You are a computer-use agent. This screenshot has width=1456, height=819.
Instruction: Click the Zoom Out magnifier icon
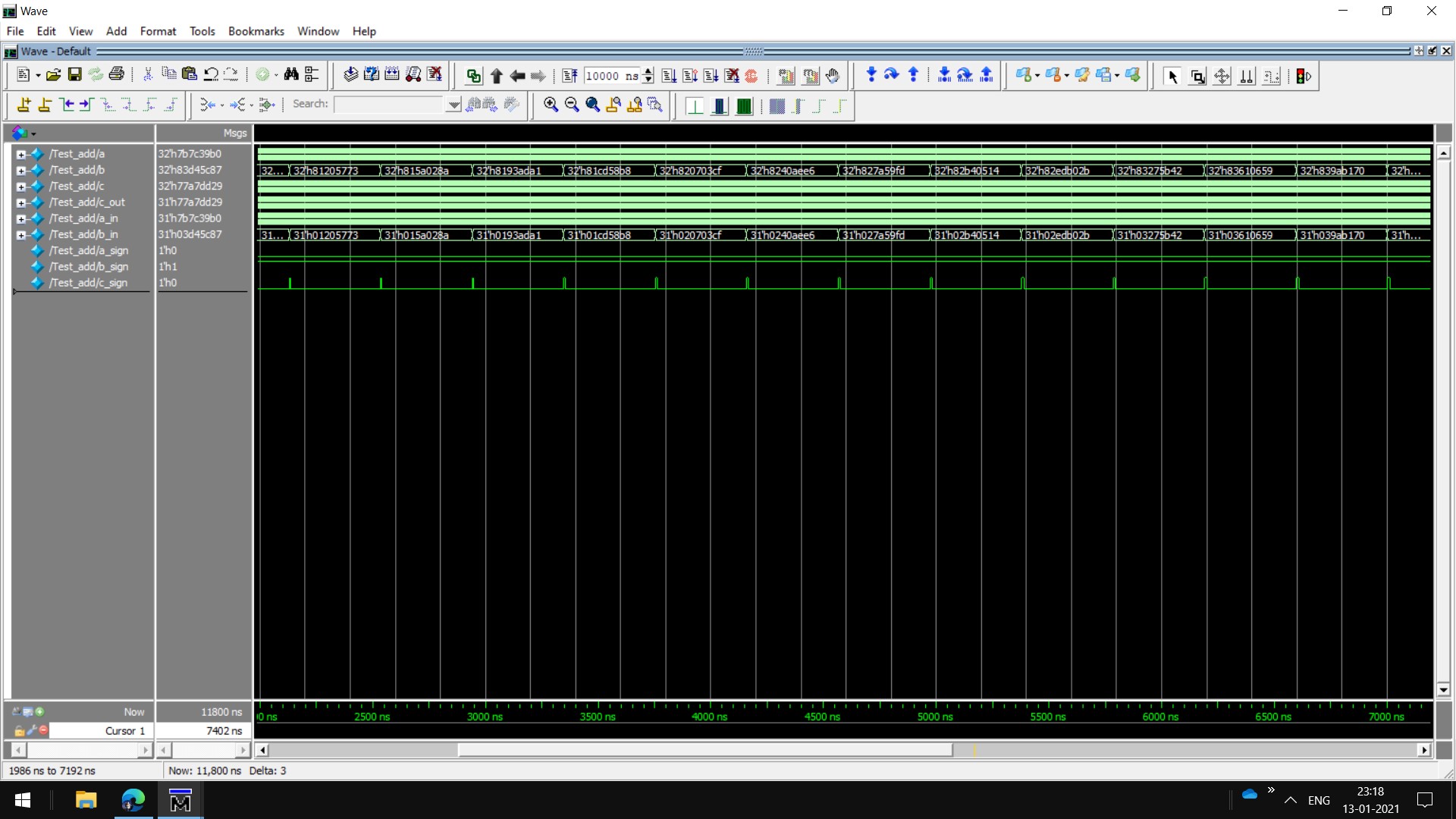[x=572, y=105]
